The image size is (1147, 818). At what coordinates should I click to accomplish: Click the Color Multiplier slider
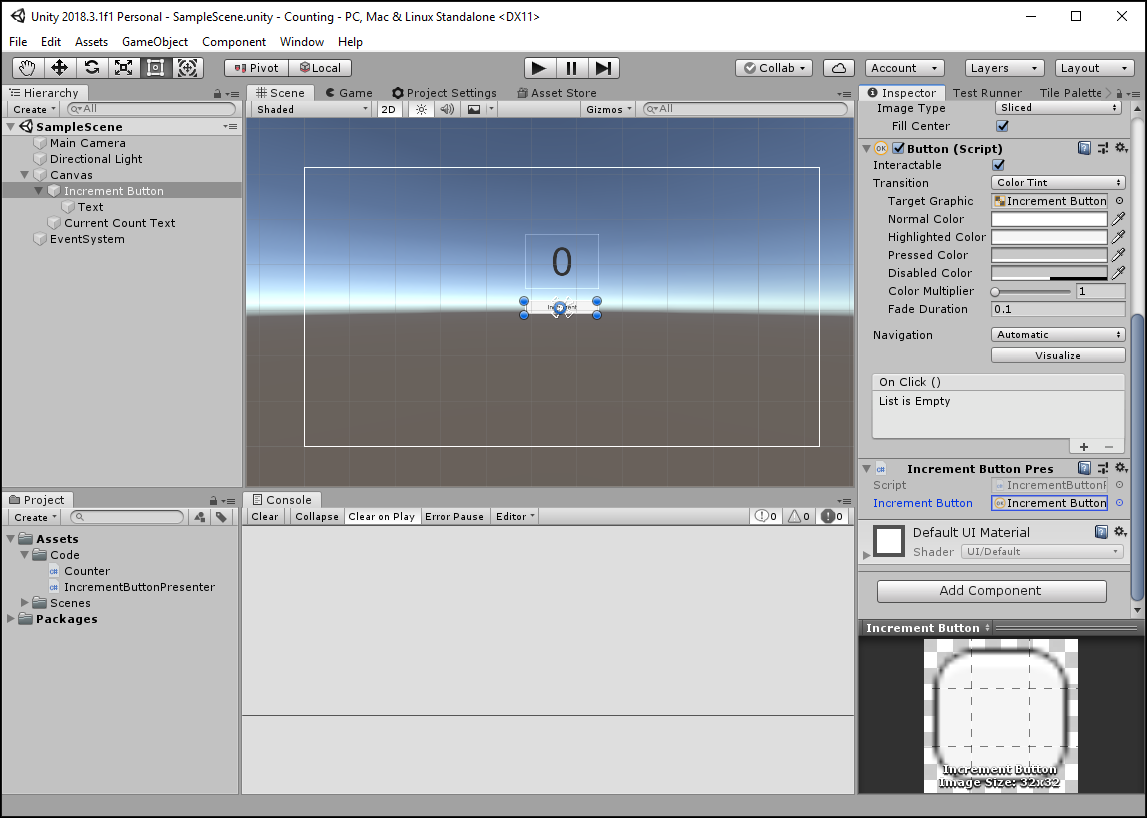pyautogui.click(x=1031, y=291)
